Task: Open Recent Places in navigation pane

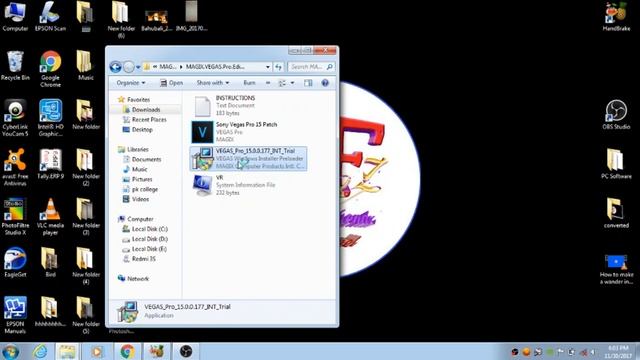Action: pos(144,120)
